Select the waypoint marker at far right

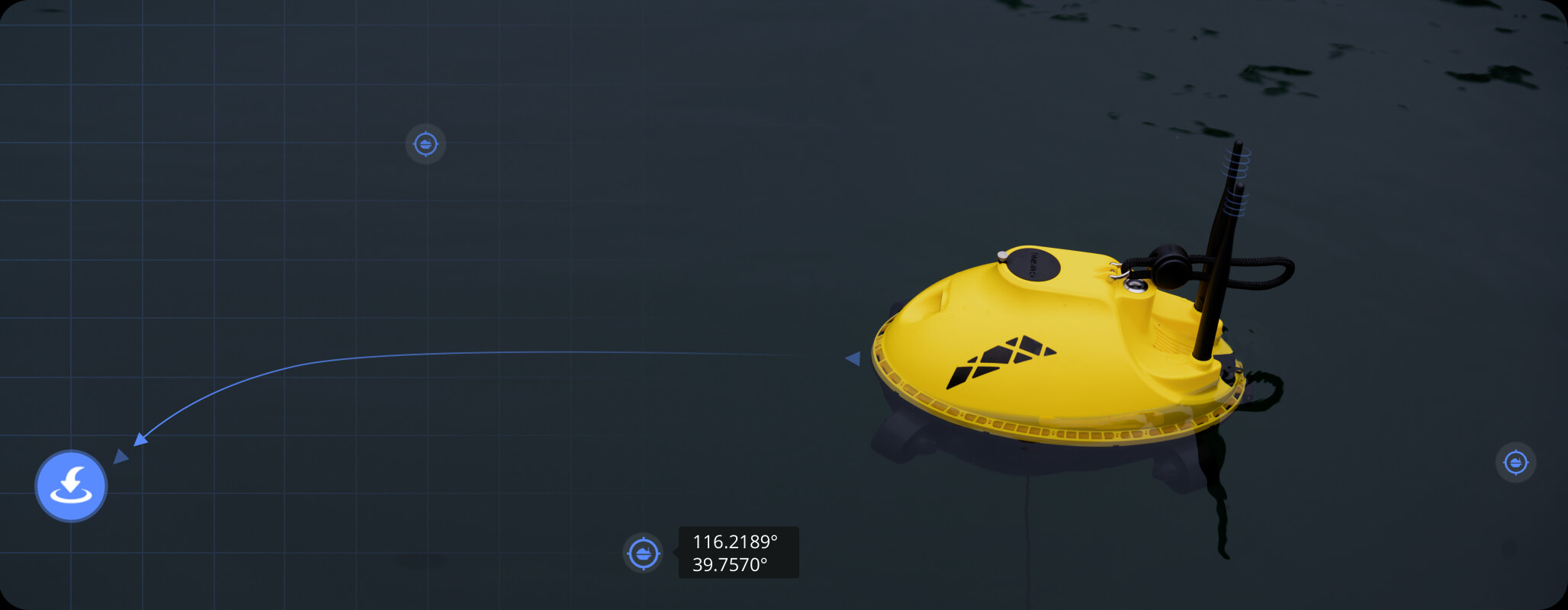pos(1515,462)
